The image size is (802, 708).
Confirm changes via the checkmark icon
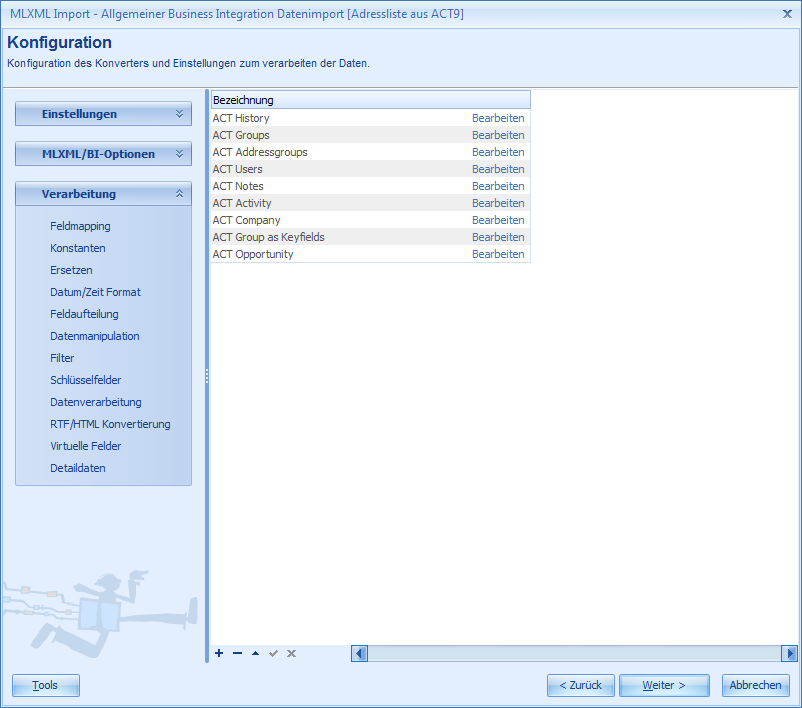273,653
